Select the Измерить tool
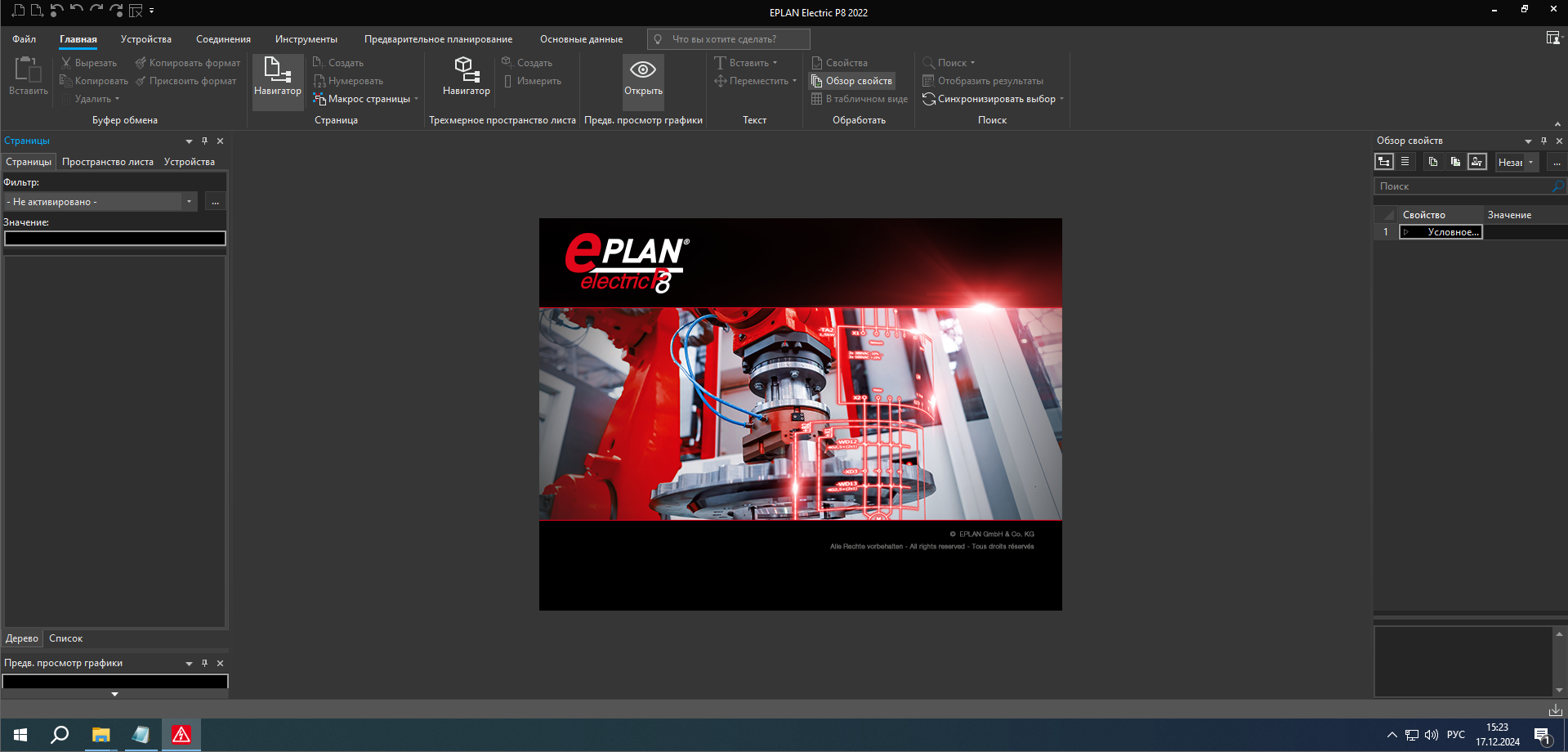The image size is (1568, 752). pos(535,80)
